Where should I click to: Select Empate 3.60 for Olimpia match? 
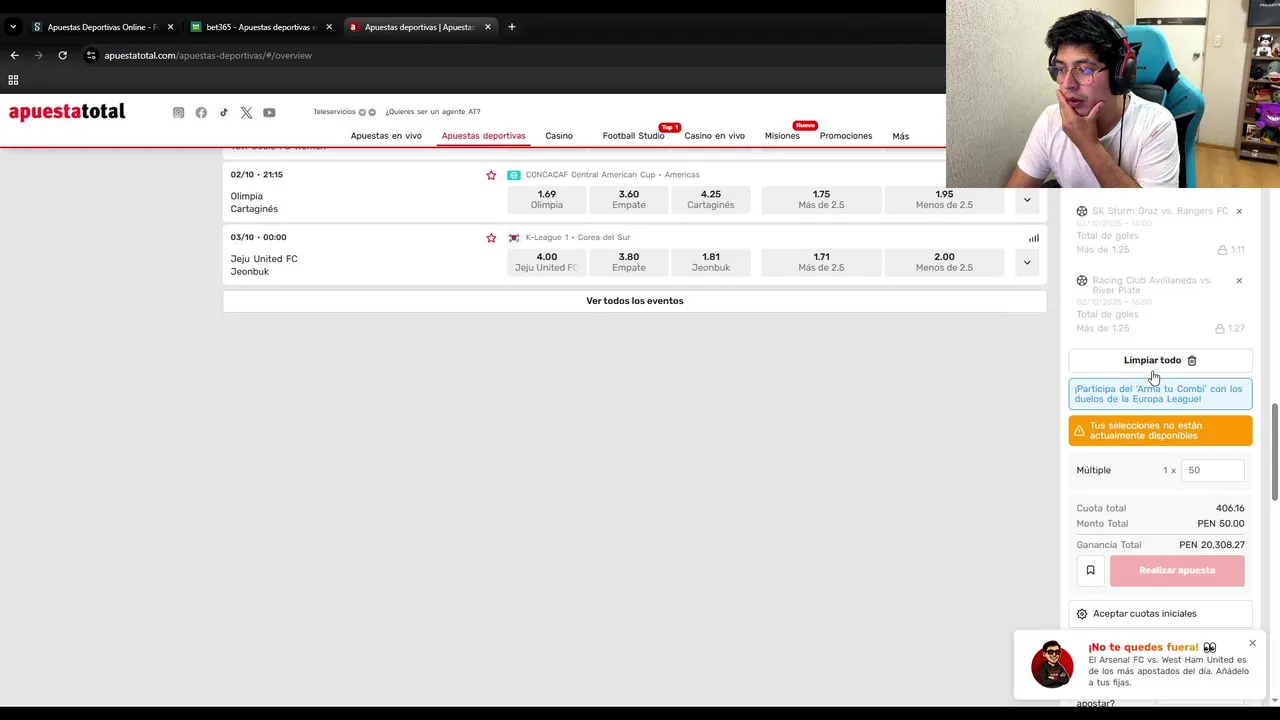coord(629,200)
